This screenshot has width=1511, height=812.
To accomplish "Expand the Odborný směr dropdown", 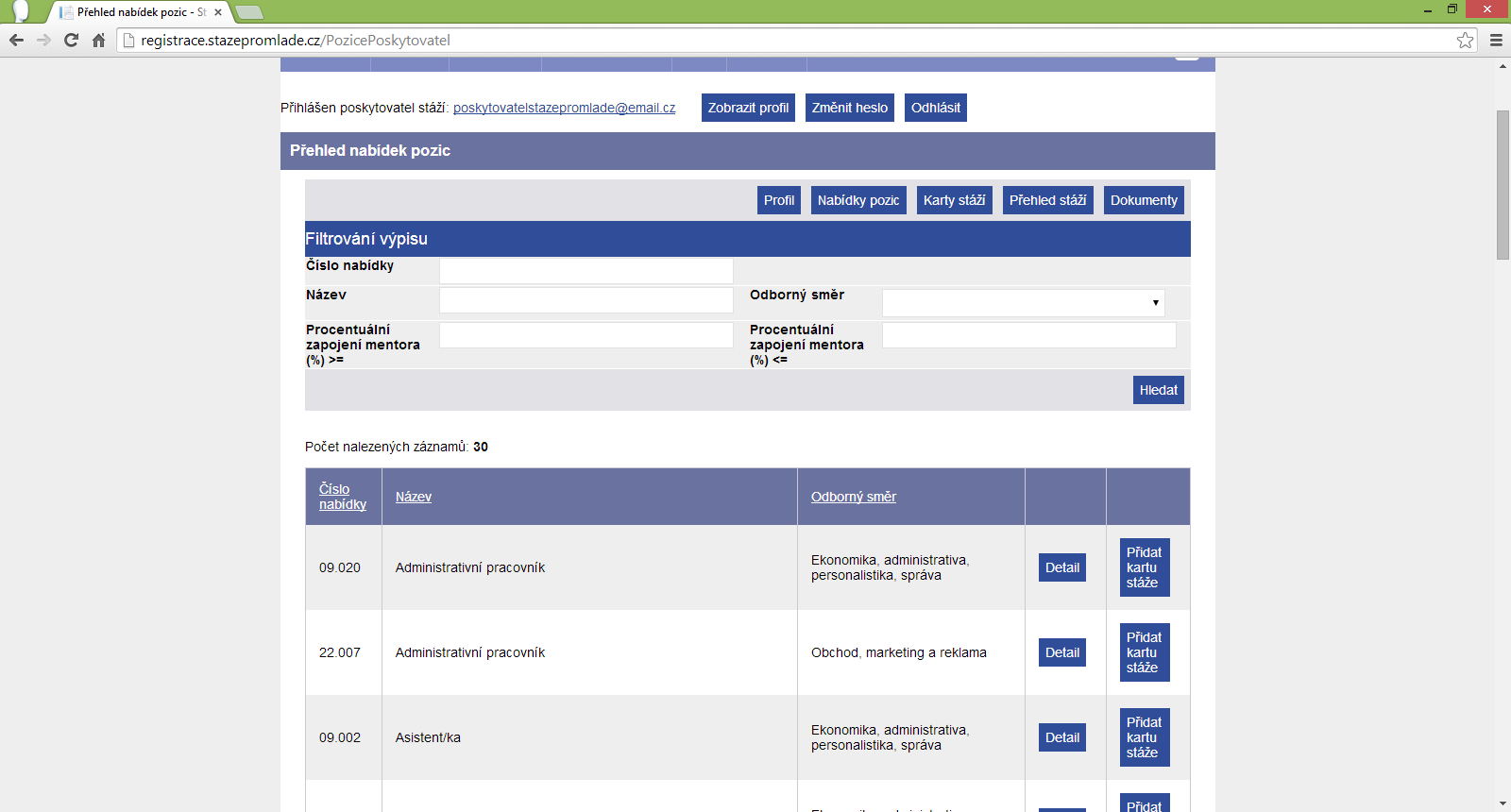I will click(1024, 303).
